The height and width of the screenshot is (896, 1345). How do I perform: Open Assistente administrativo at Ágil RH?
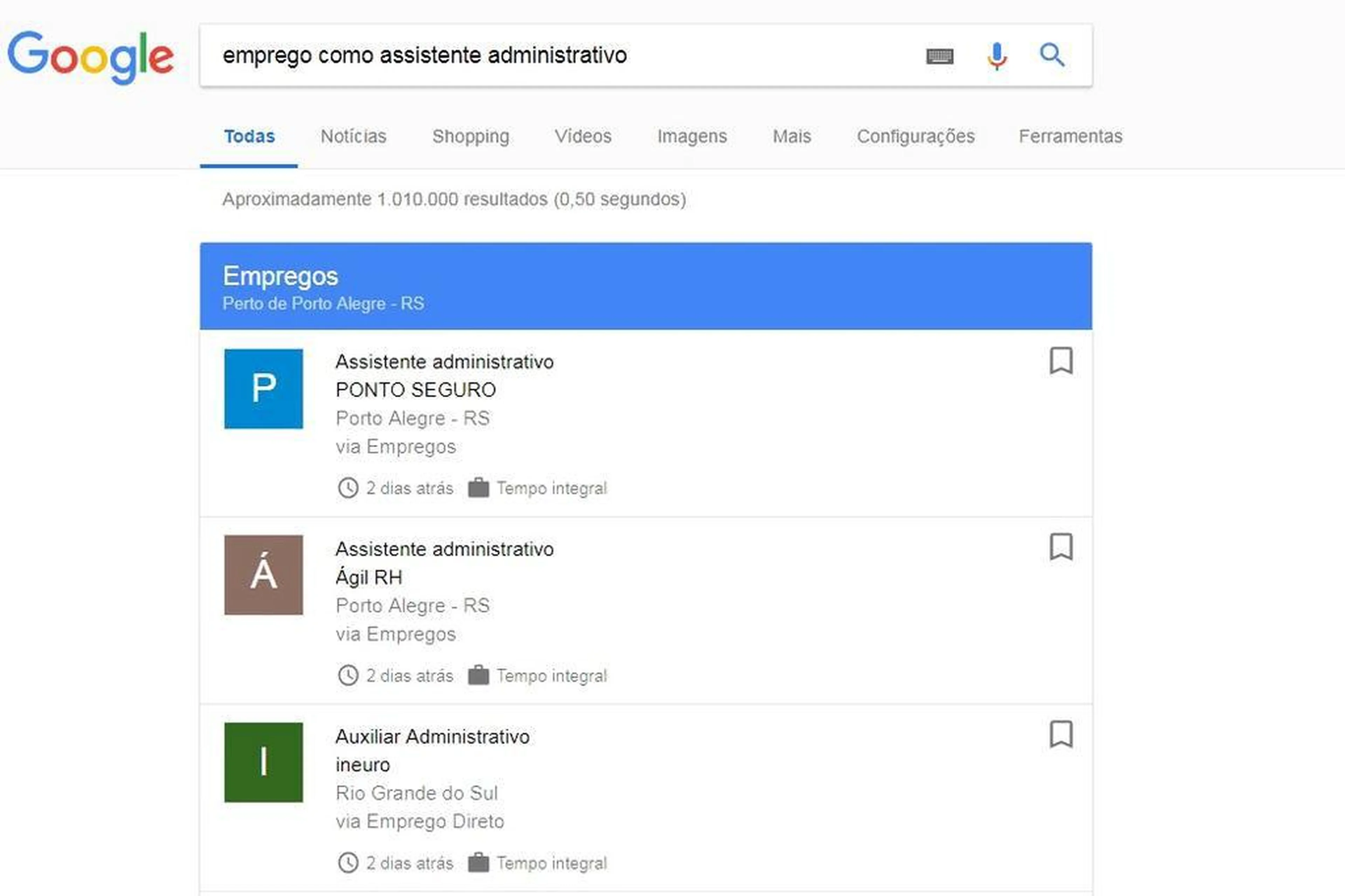pos(444,549)
